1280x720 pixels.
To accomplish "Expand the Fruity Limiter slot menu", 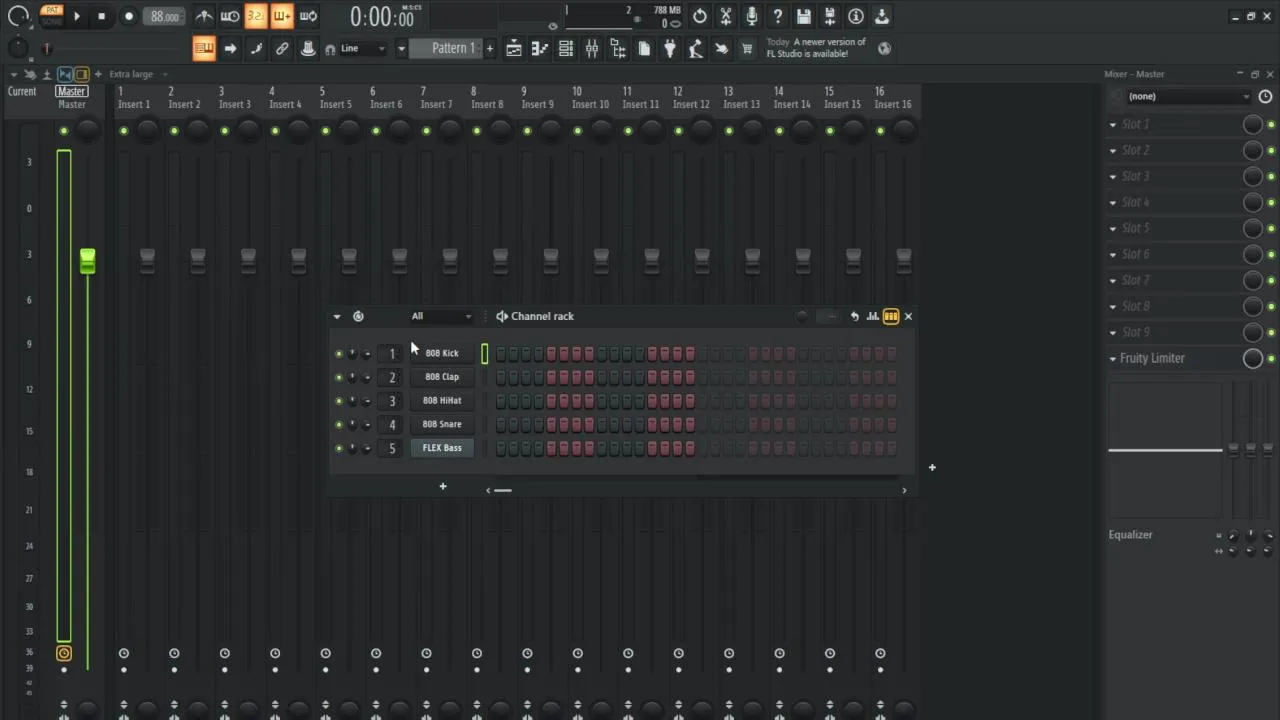I will click(1113, 358).
